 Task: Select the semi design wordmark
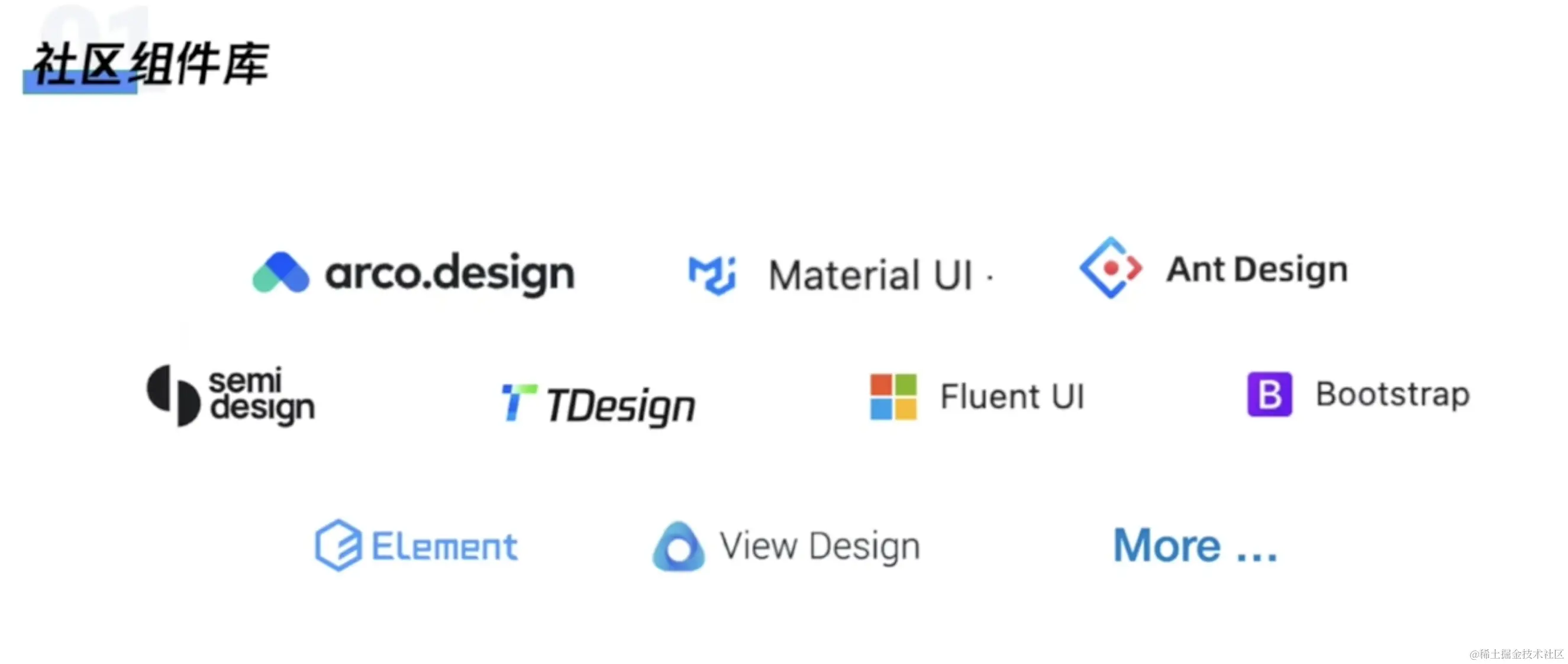pyautogui.click(x=262, y=395)
